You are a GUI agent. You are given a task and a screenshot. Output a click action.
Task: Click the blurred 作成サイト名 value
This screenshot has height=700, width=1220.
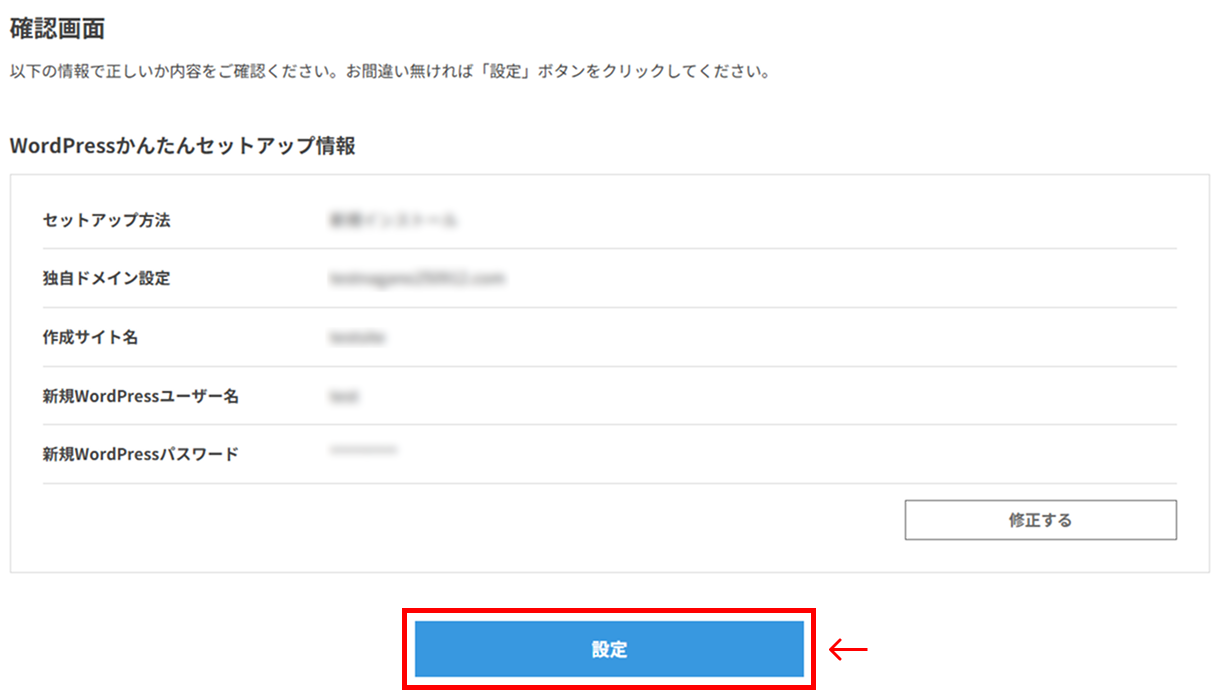pyautogui.click(x=356, y=338)
